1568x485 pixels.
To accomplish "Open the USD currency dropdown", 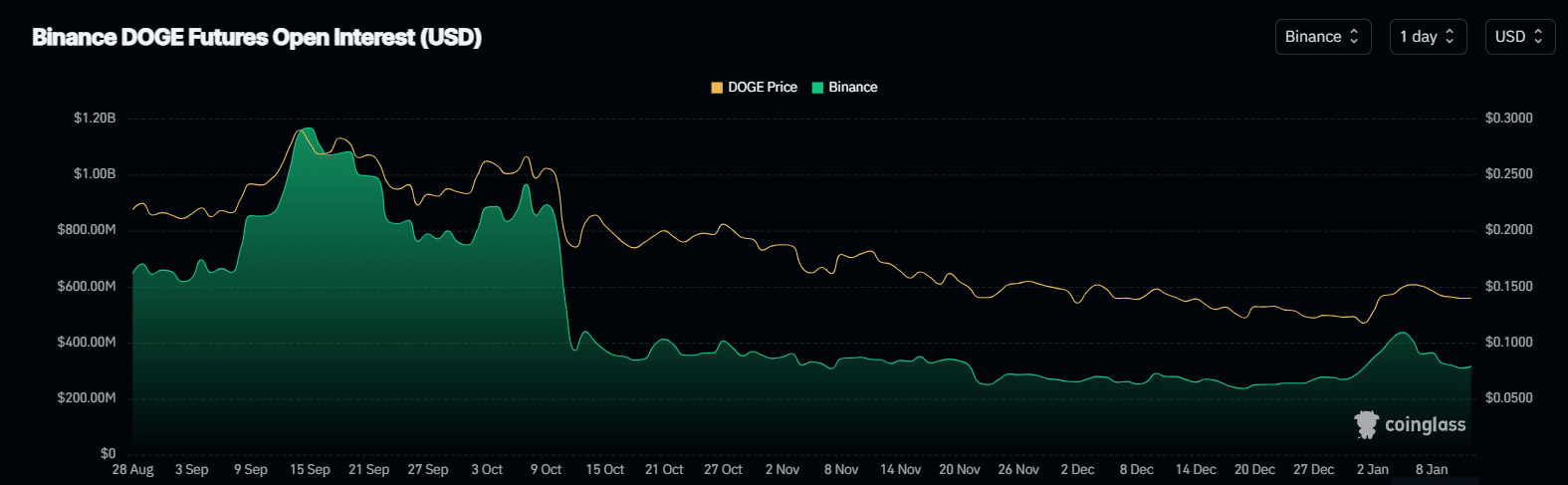I will (x=1519, y=37).
